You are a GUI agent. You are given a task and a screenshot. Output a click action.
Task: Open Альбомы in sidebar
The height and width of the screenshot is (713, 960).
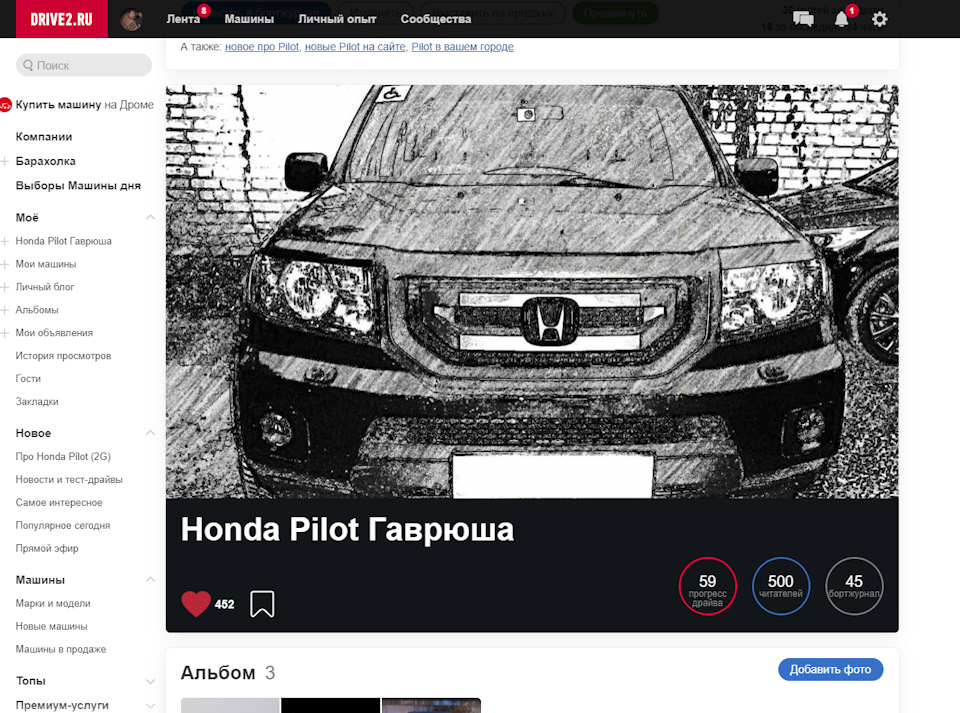tap(37, 310)
